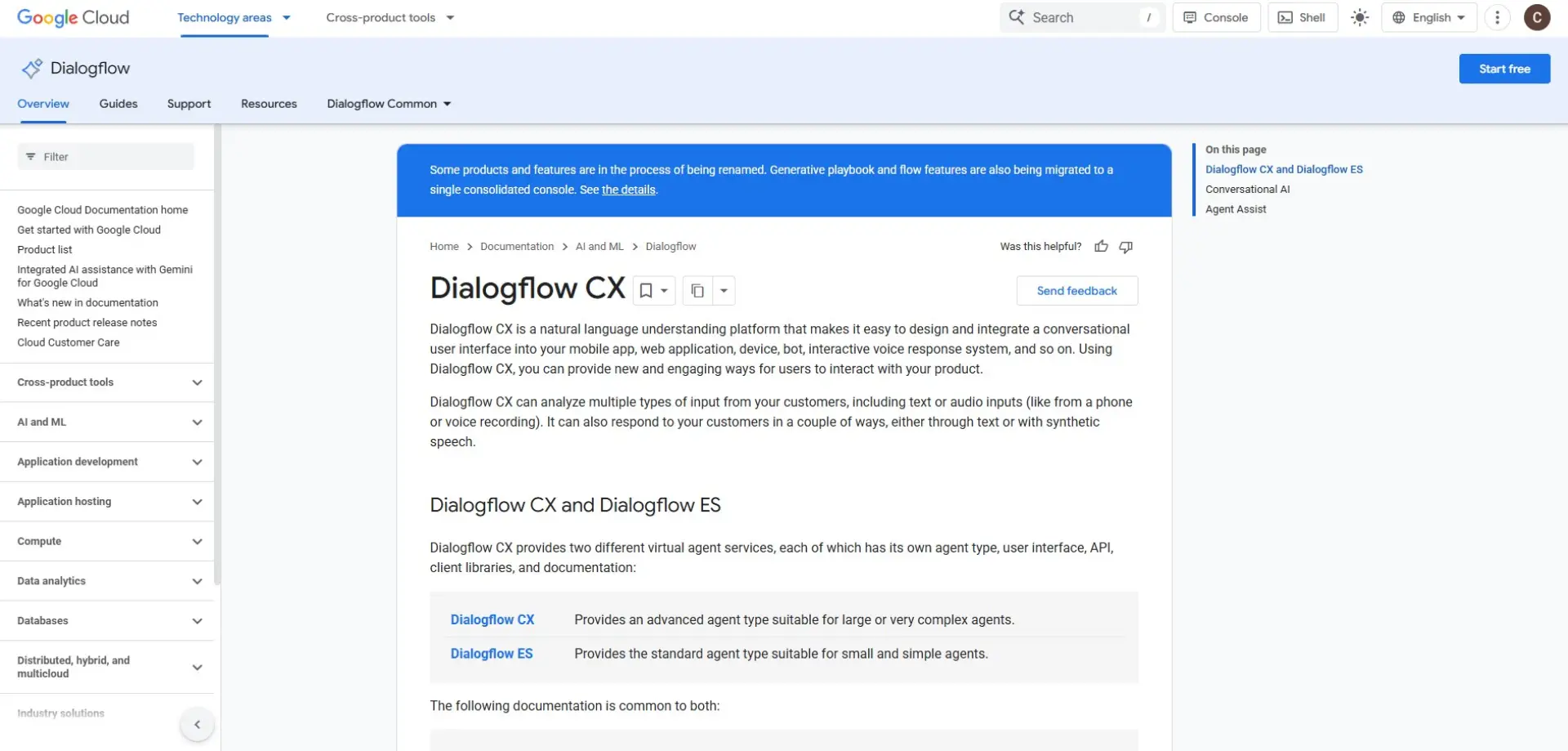Open the Dialogflow CX table link

tap(492, 619)
